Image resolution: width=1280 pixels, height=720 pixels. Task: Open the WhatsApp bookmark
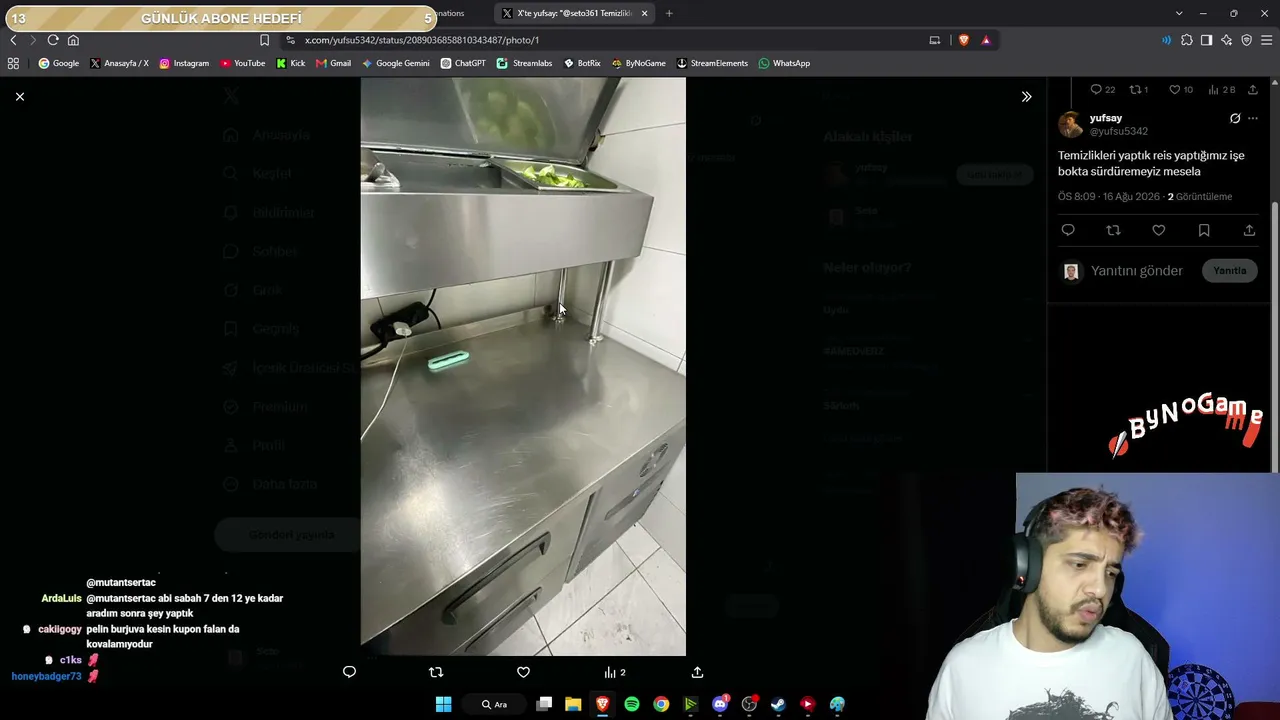click(784, 63)
